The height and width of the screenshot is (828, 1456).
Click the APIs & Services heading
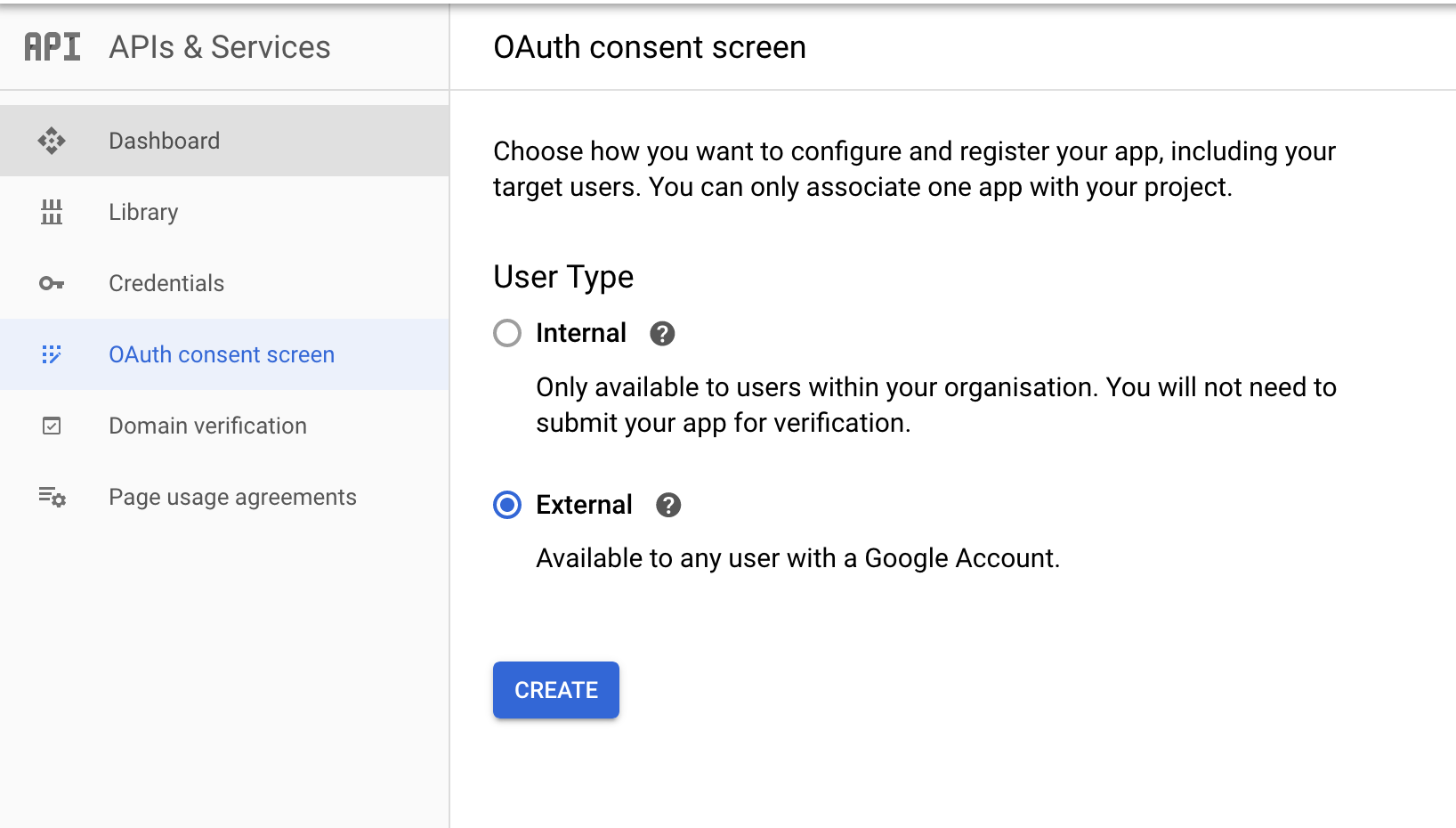pos(219,47)
